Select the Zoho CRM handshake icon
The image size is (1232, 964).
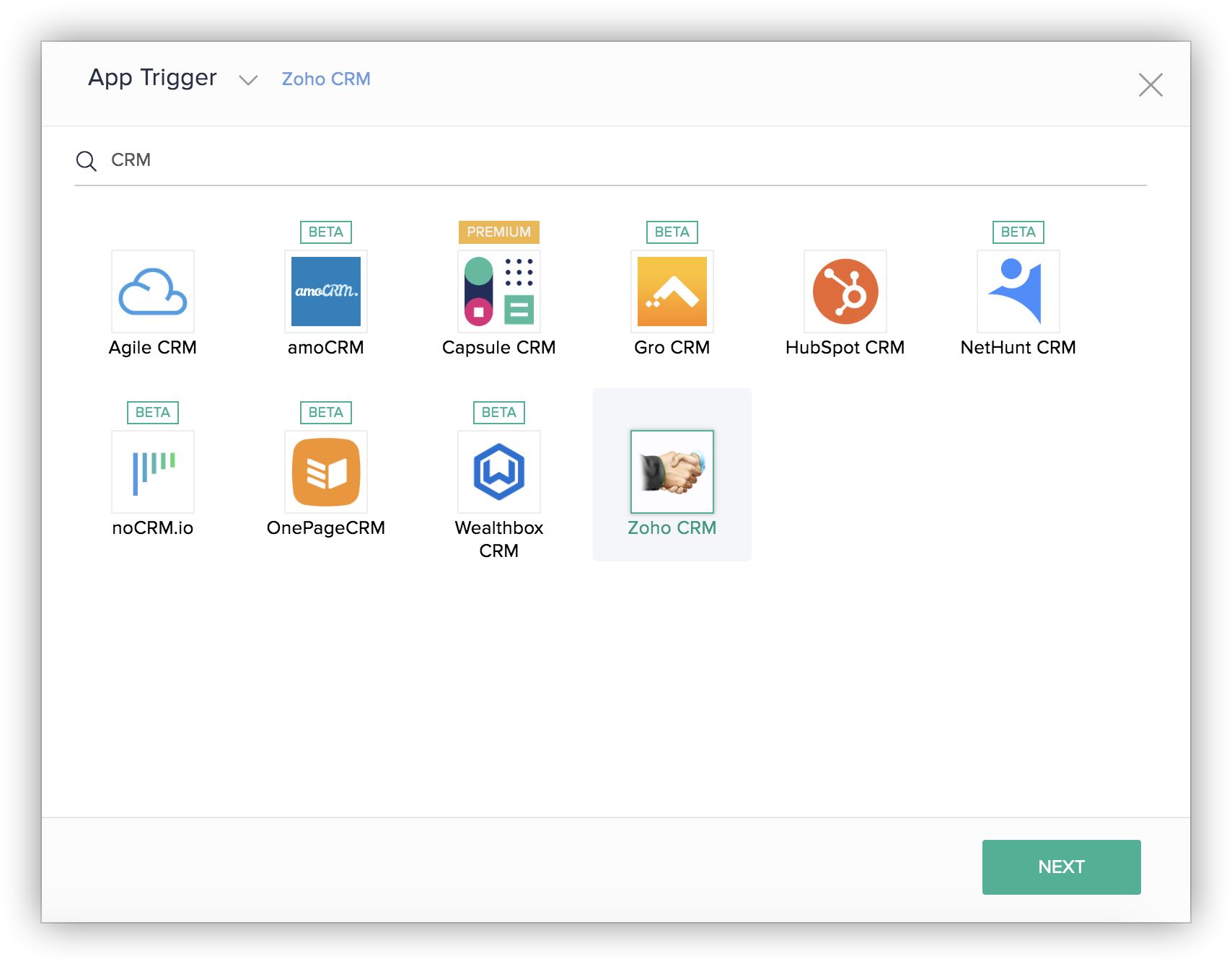tap(672, 472)
